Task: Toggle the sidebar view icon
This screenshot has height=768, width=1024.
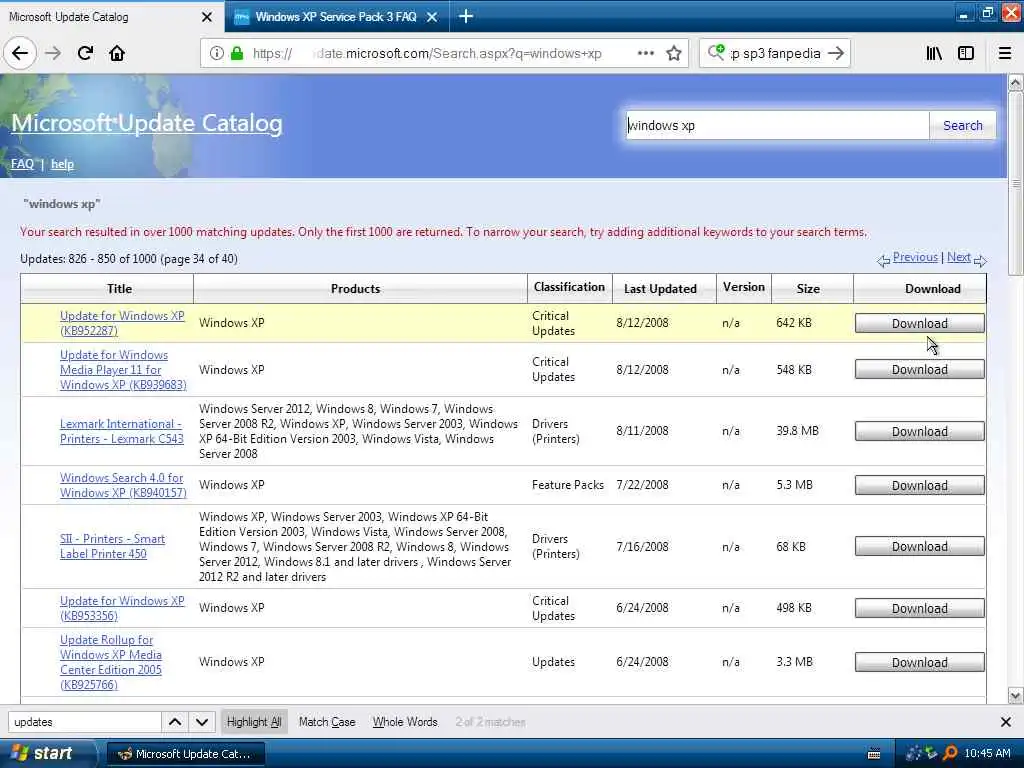Action: click(966, 53)
